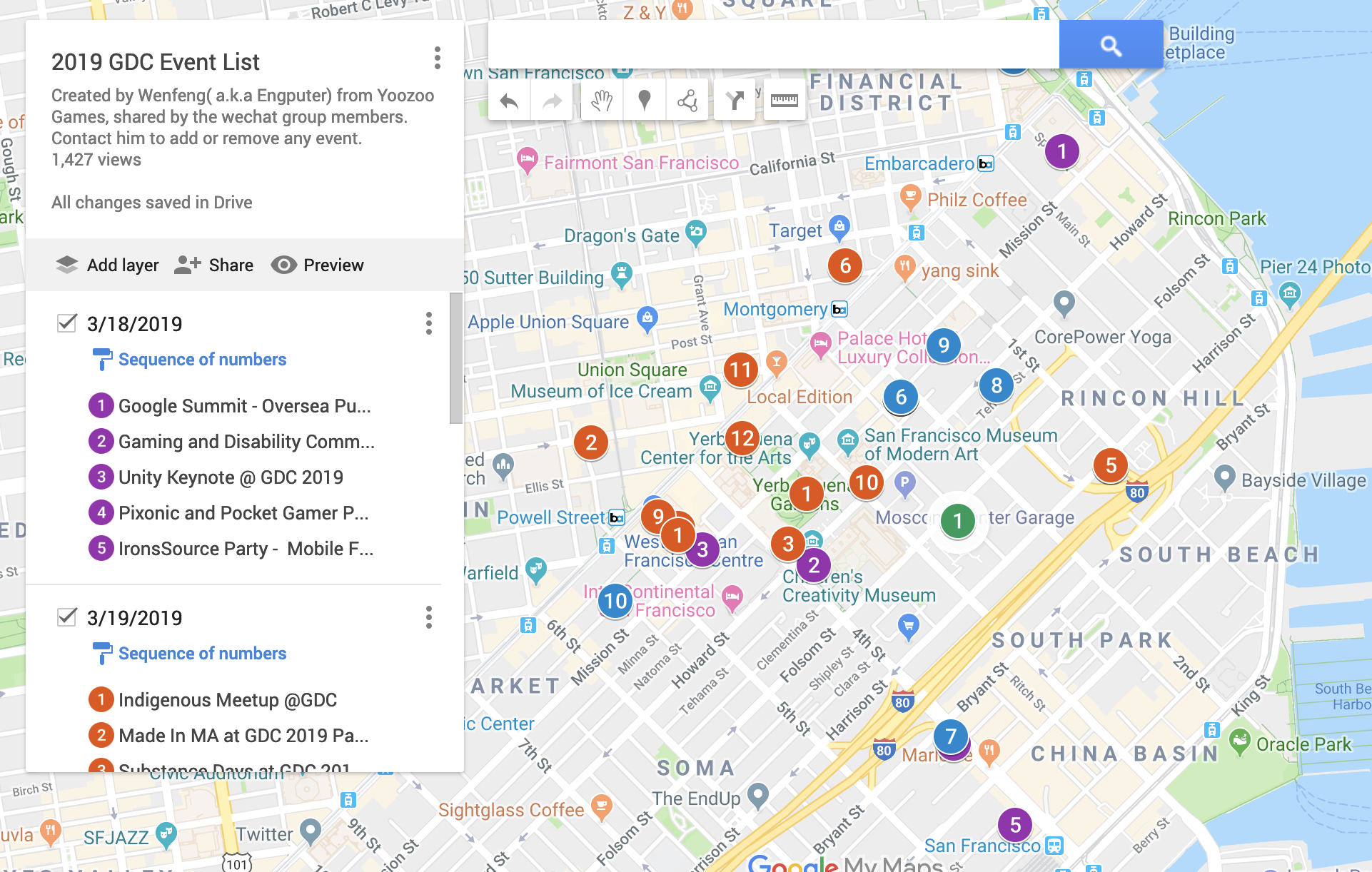Click orange marker 11 near Union Square

741,370
